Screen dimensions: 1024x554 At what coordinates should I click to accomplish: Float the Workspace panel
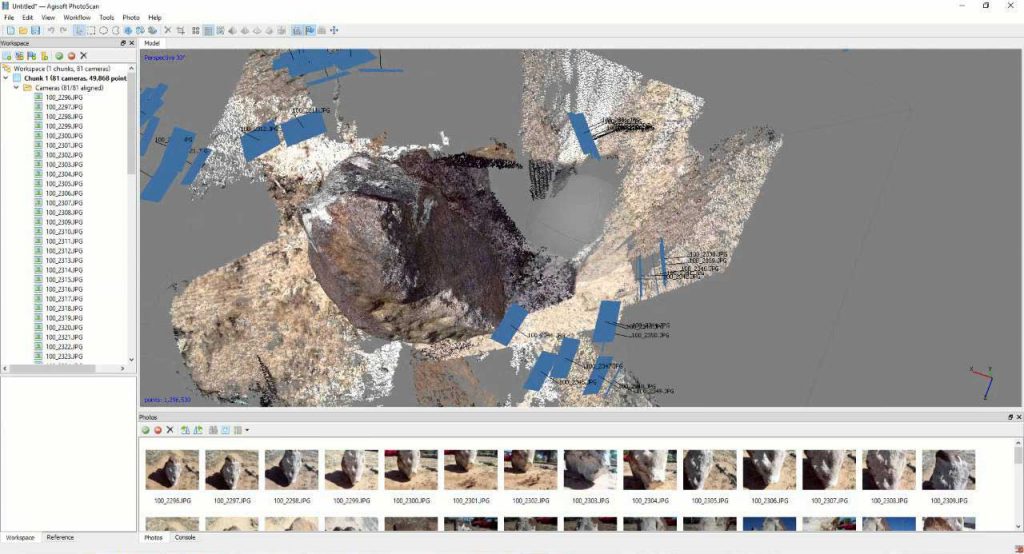pos(123,43)
